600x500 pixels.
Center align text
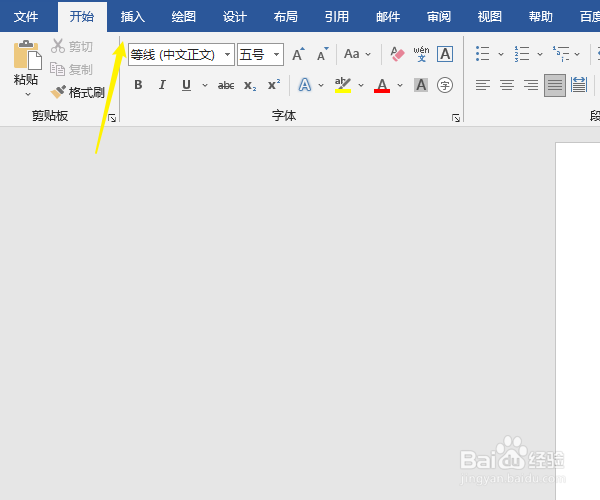[x=507, y=85]
